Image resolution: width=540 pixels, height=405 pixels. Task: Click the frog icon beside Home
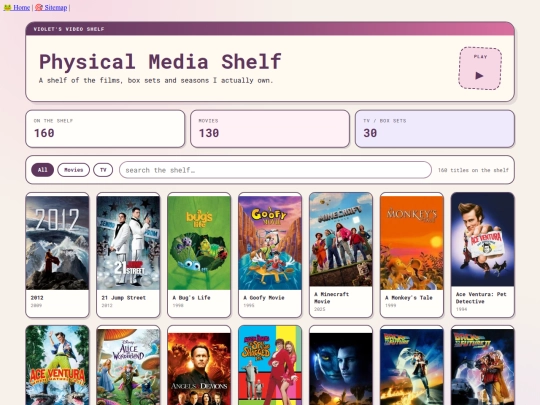tap(8, 7)
